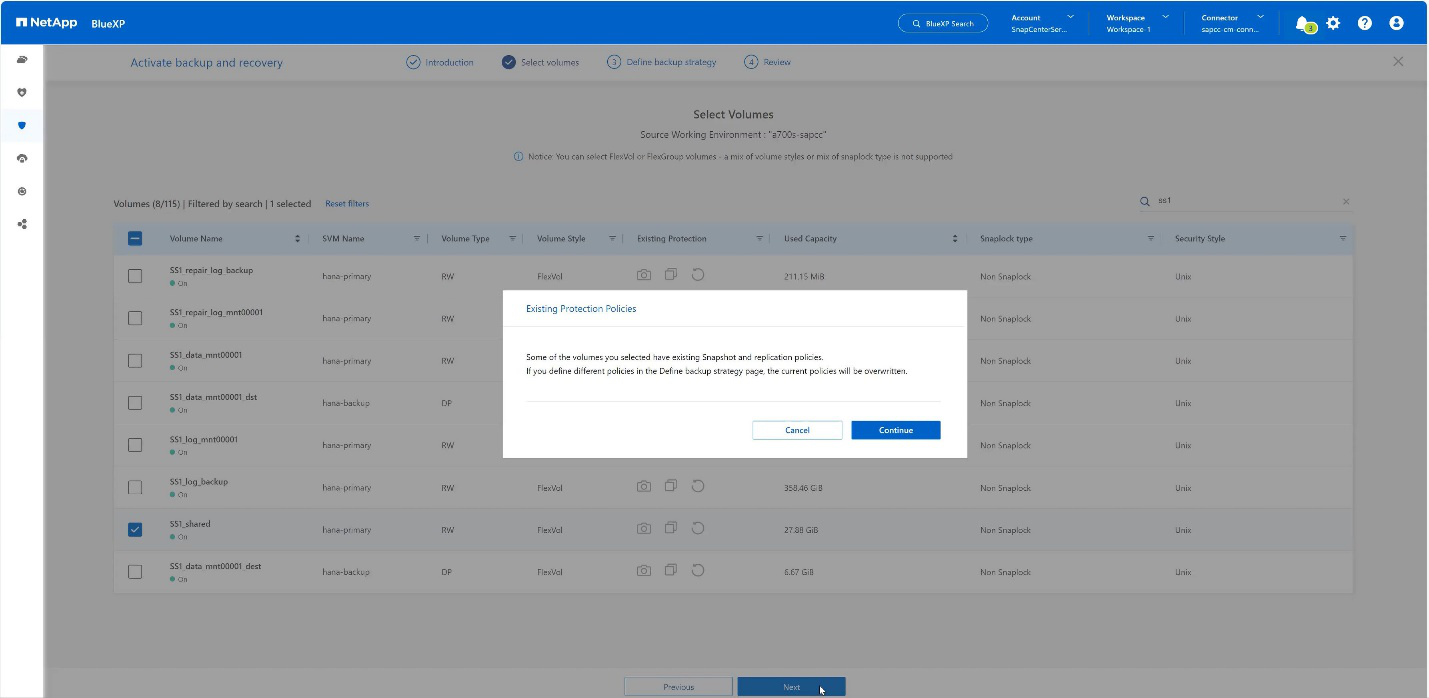Open the help question mark icon
Viewport: 1429px width, 698px height.
(x=1365, y=23)
